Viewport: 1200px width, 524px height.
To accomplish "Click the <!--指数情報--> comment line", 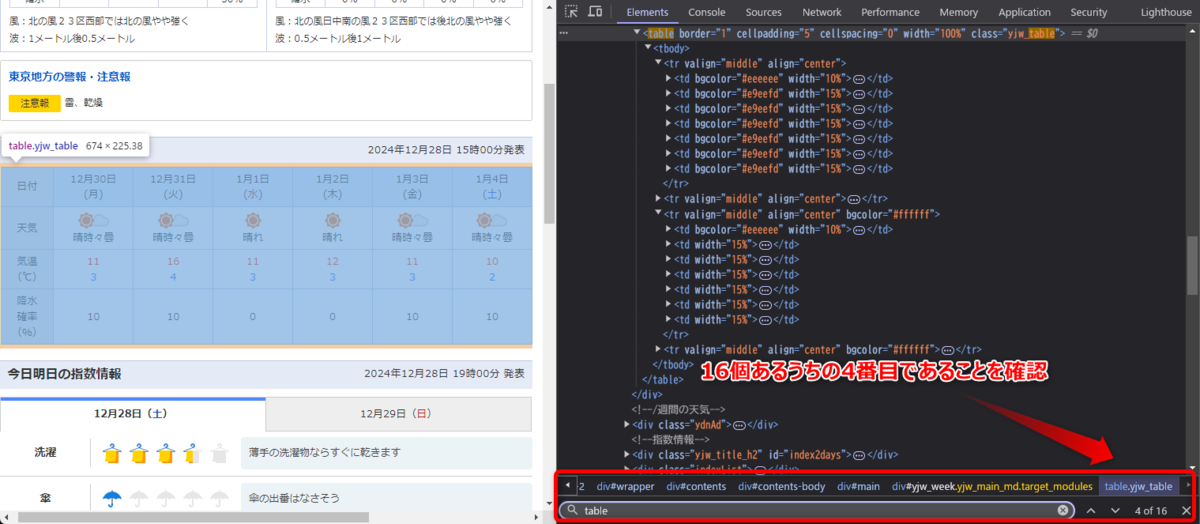I will [670, 438].
